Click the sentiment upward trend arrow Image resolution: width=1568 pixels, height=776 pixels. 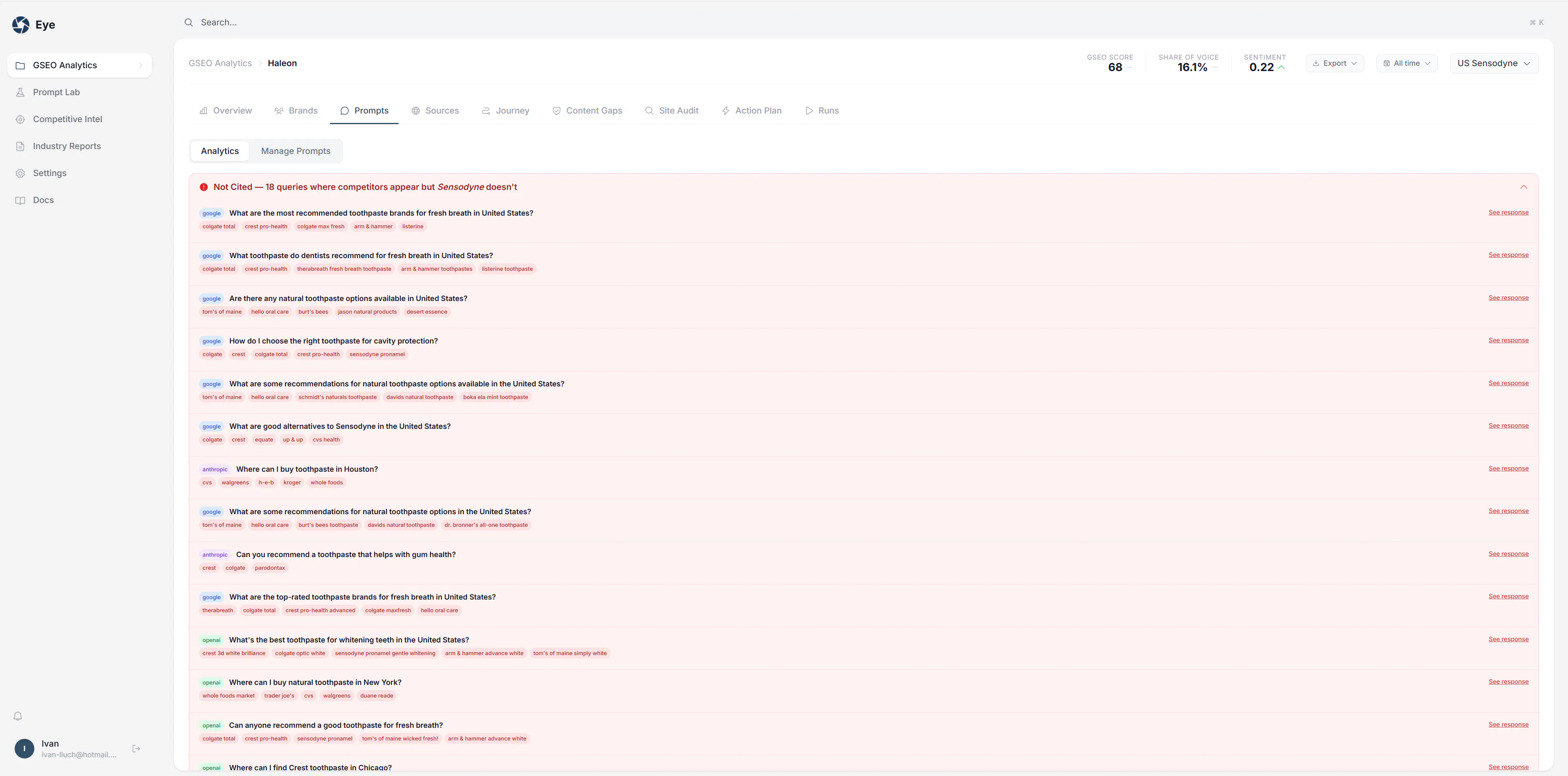pos(1281,67)
